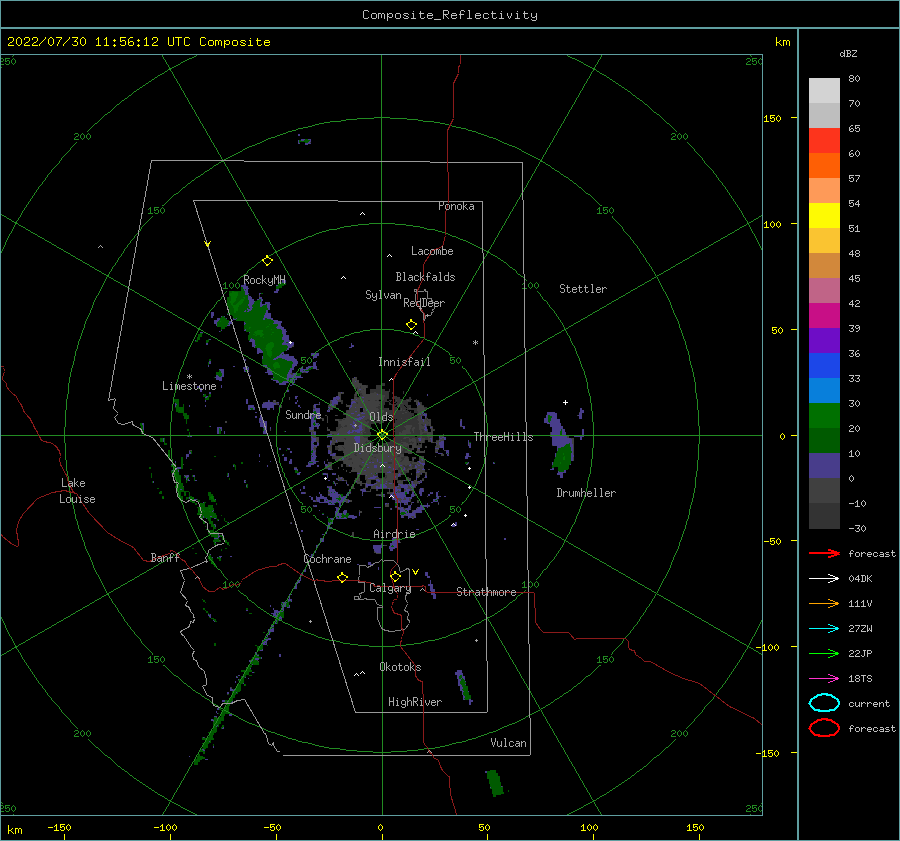Click the Ponoka label
This screenshot has height=841, width=900.
pyautogui.click(x=456, y=206)
